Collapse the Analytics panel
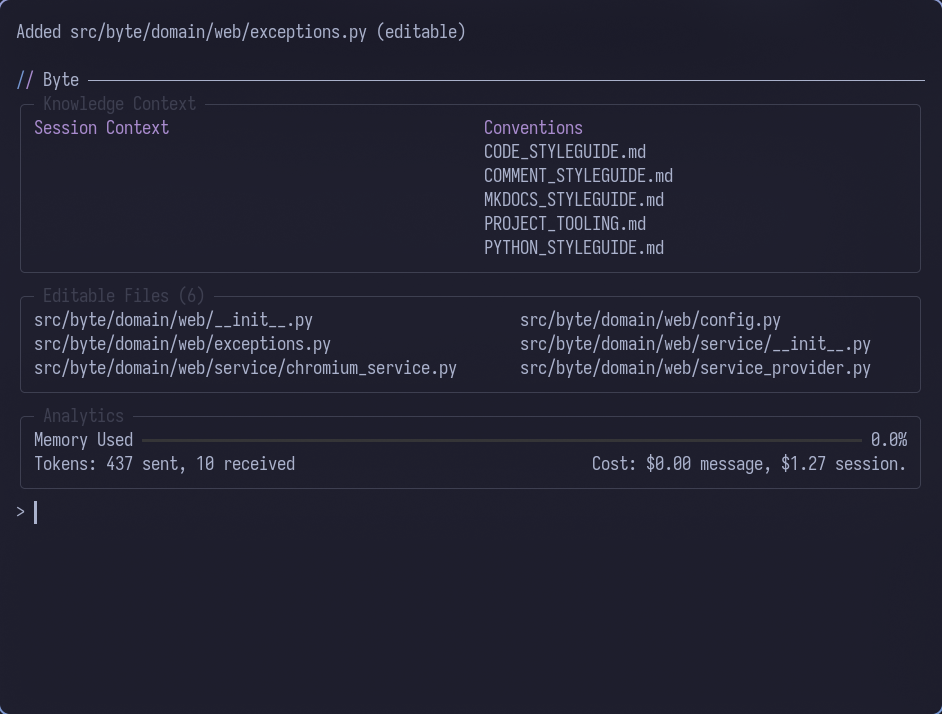The image size is (942, 714). coord(83,416)
